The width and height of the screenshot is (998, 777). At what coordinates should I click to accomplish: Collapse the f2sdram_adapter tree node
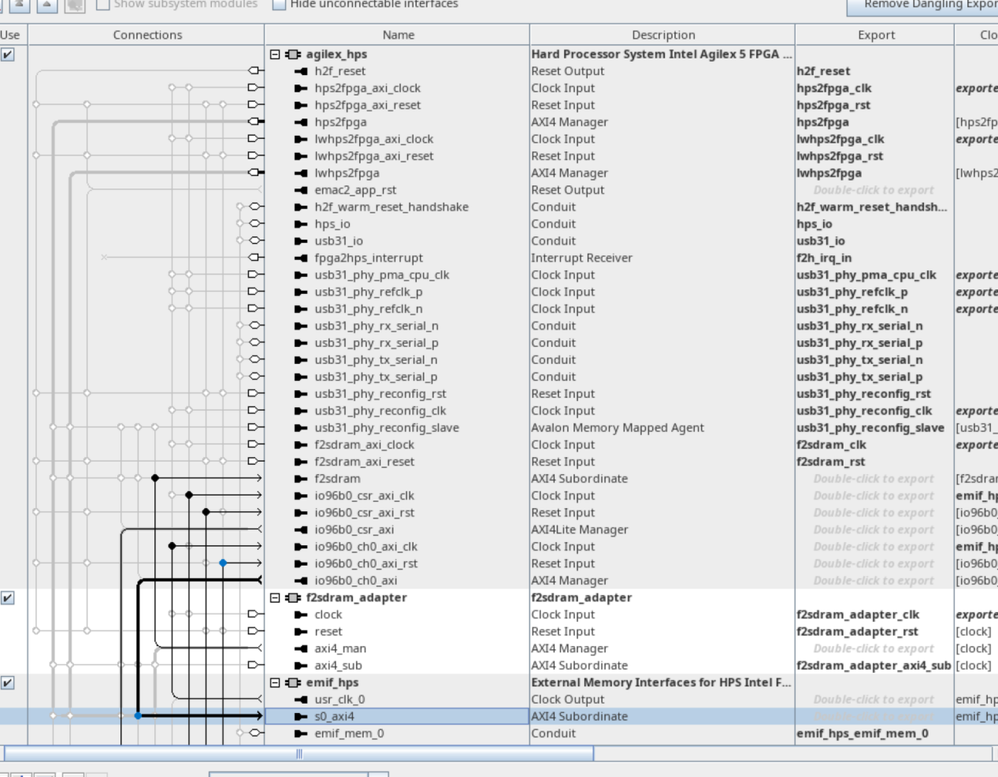click(x=275, y=597)
